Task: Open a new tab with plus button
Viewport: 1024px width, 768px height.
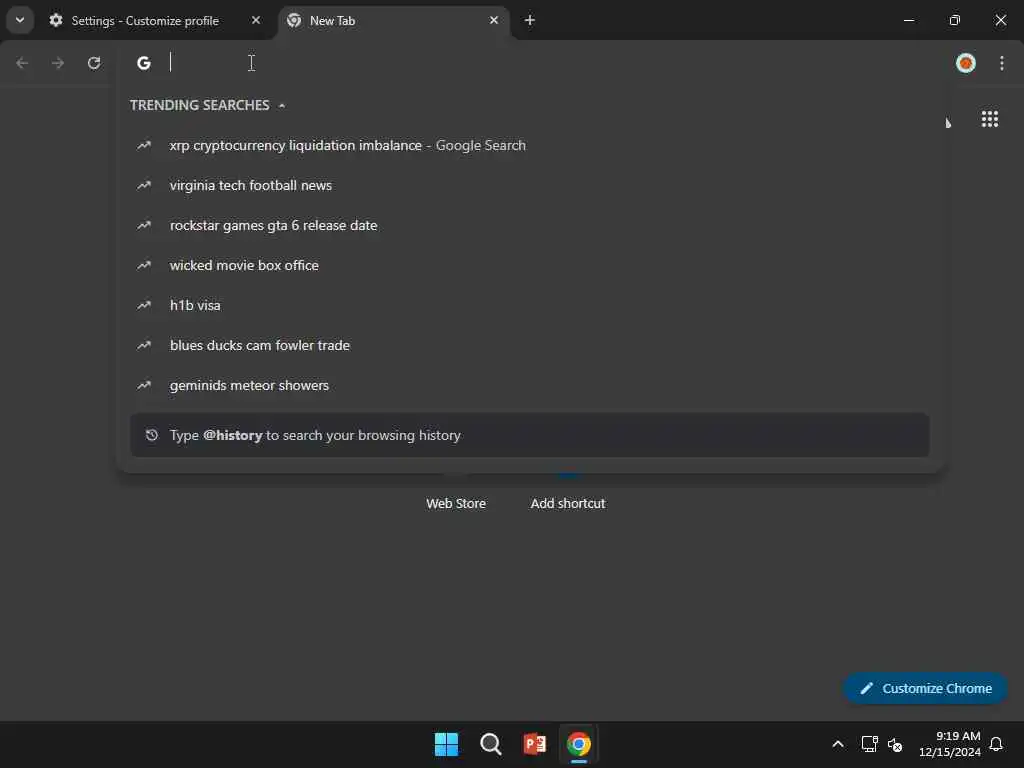Action: coord(530,20)
